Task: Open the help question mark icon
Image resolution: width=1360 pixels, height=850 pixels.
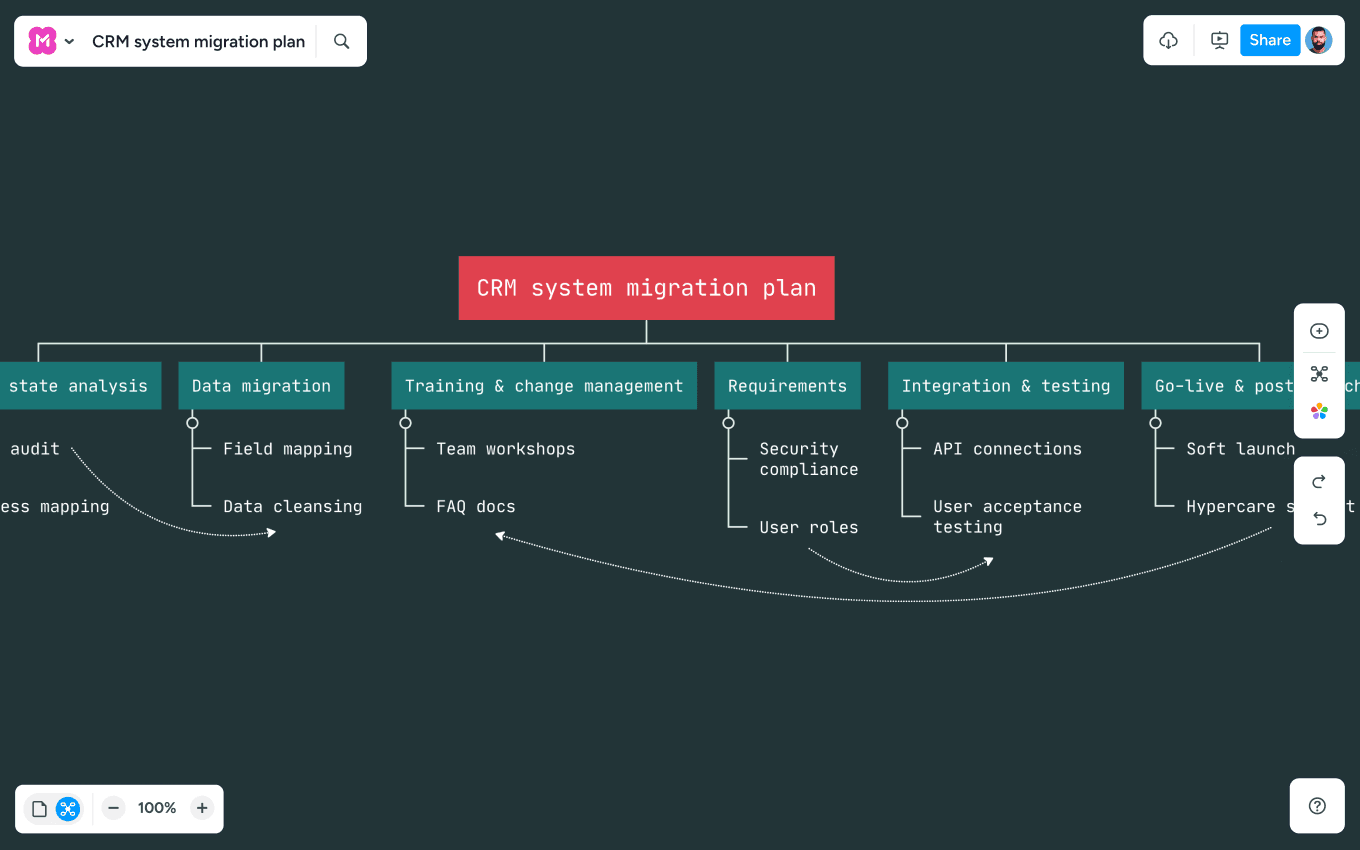Action: click(x=1317, y=806)
